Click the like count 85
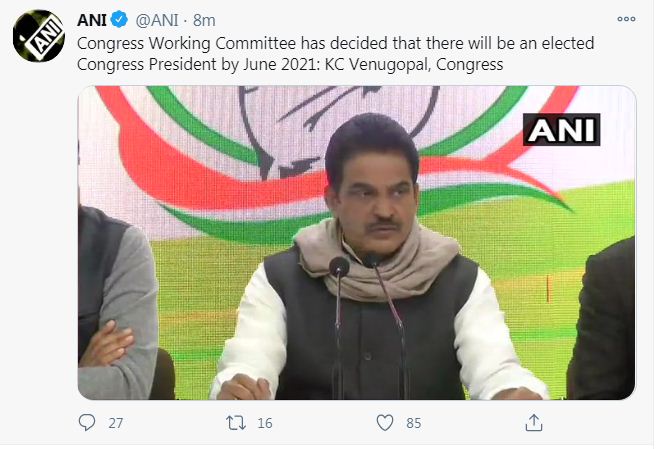Image resolution: width=658 pixels, height=449 pixels. point(413,423)
